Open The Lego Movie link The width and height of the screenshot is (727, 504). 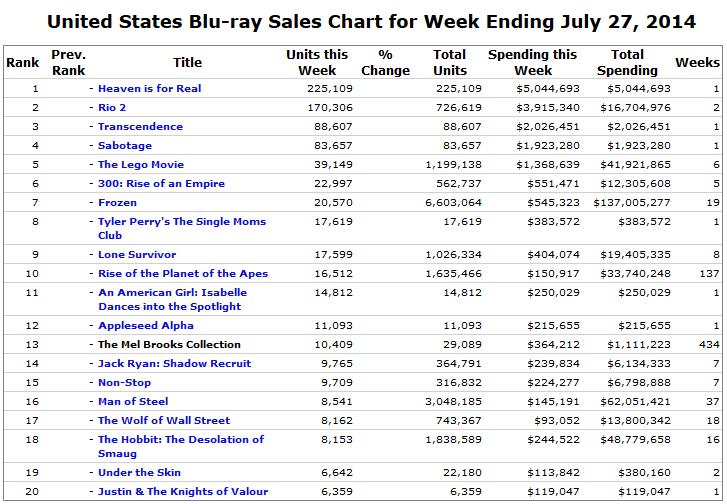pyautogui.click(x=141, y=164)
